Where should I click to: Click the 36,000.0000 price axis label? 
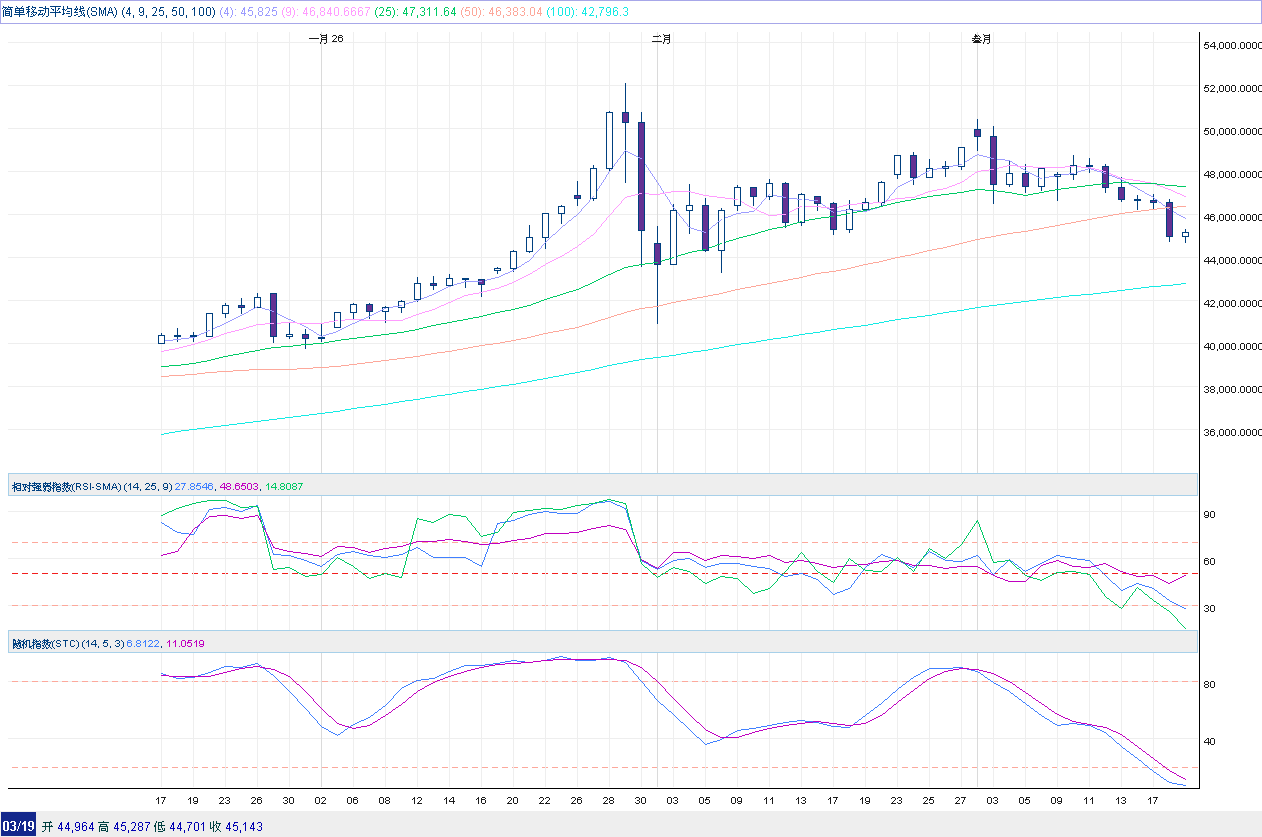(1229, 432)
